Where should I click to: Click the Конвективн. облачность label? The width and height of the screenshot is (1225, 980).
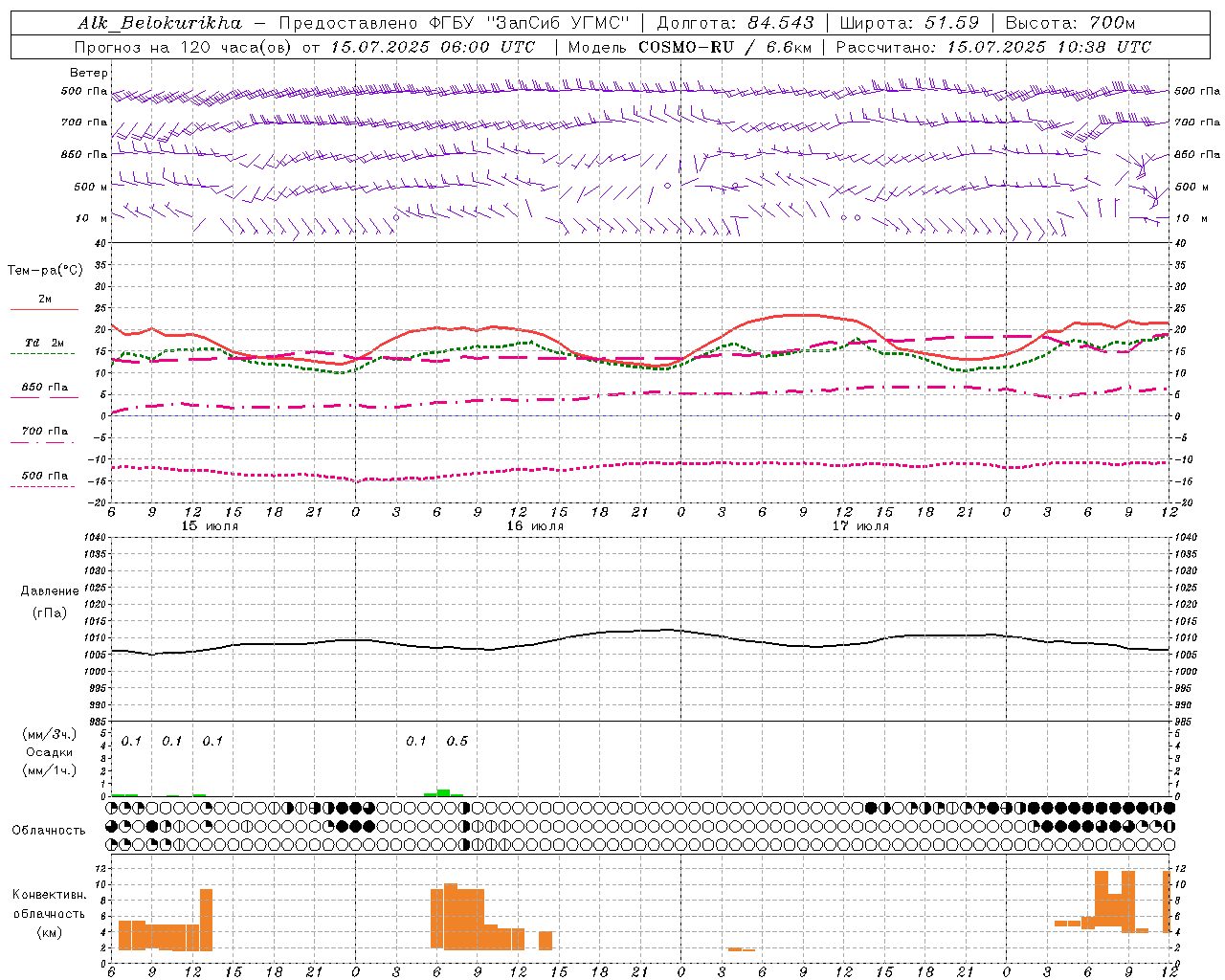(x=49, y=904)
